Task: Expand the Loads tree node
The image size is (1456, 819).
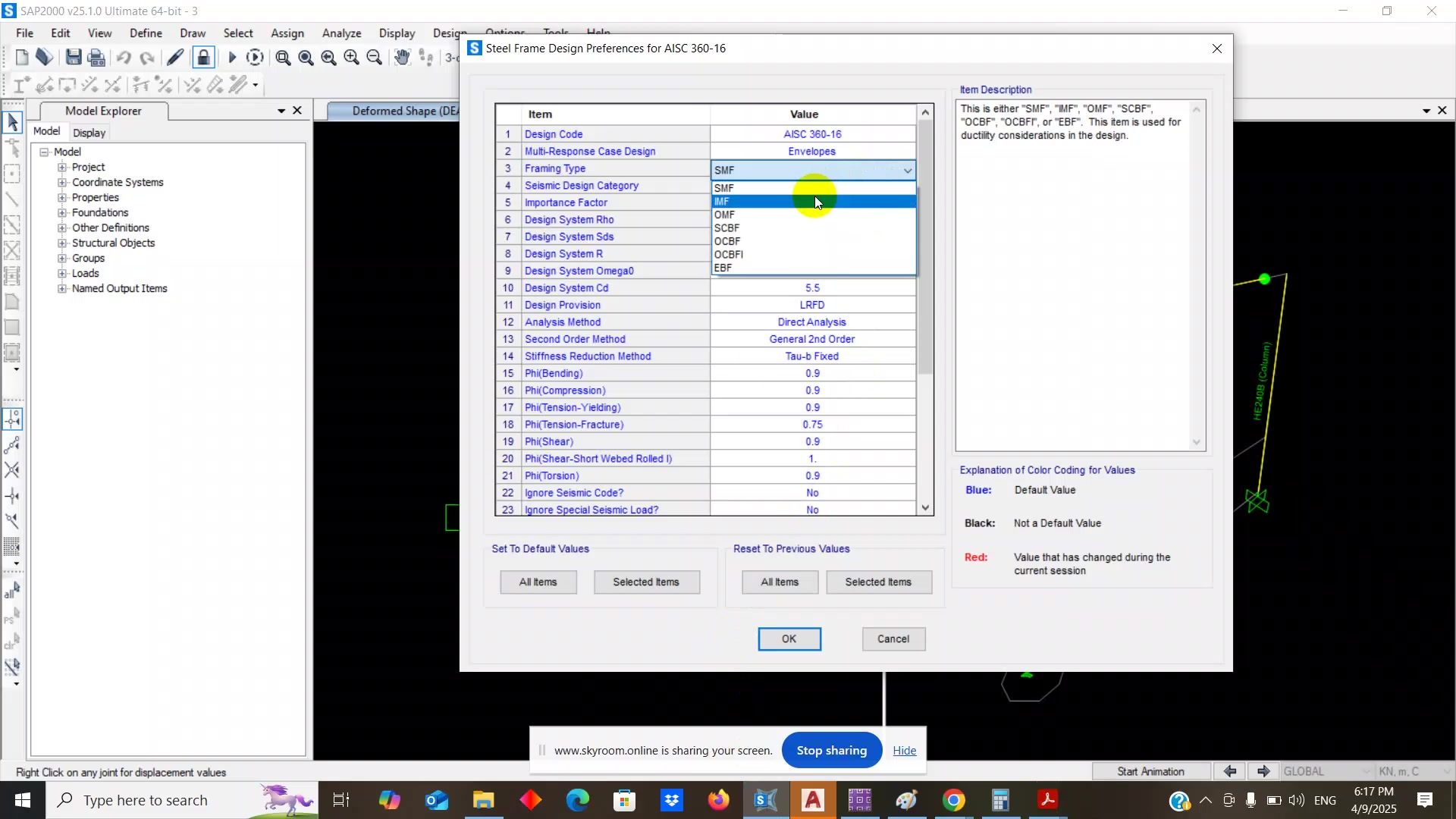Action: (x=62, y=274)
